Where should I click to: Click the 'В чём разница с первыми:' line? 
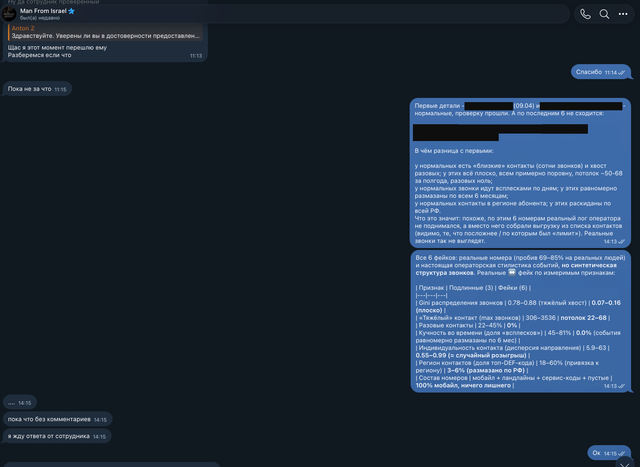pos(454,151)
